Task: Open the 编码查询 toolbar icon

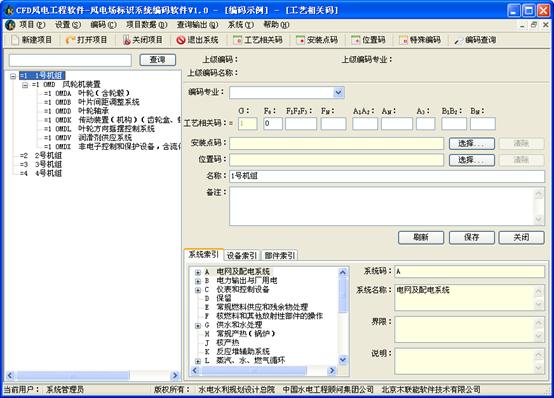Action: pos(459,41)
